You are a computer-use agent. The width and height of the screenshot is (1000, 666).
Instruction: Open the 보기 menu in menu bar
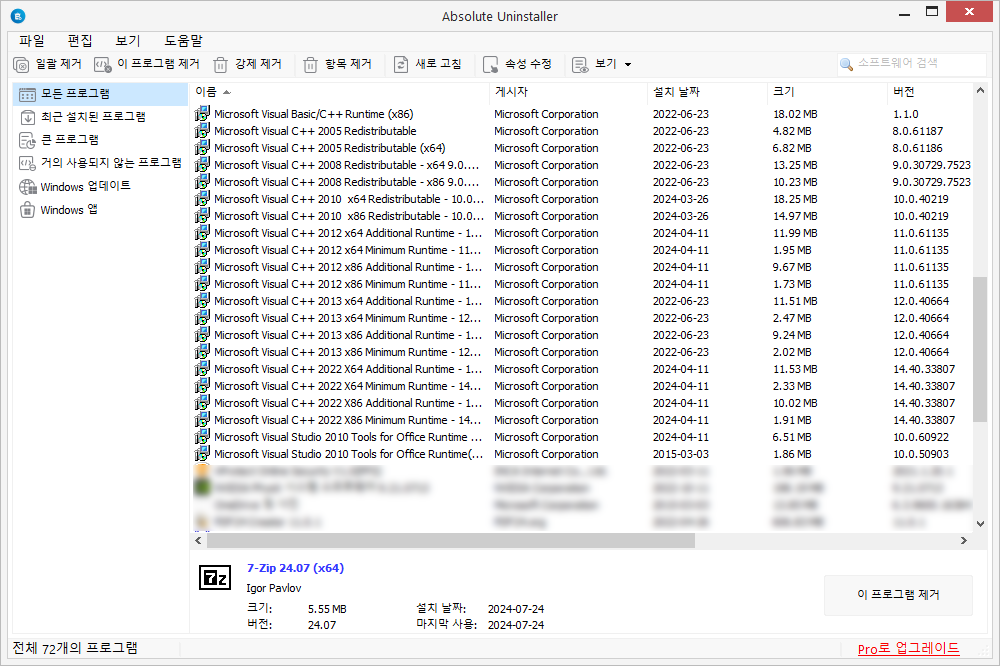[x=128, y=41]
